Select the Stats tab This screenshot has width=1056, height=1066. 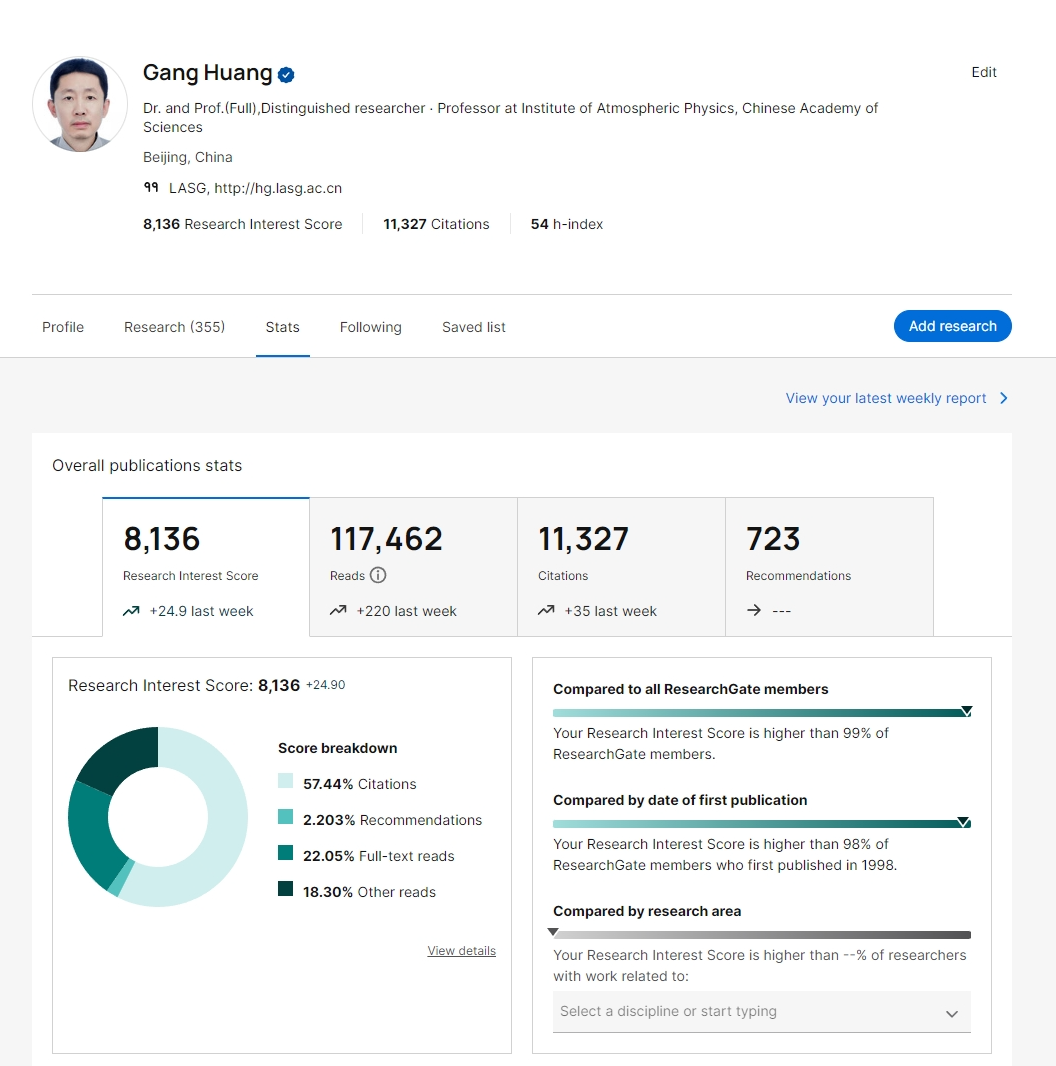coord(282,327)
